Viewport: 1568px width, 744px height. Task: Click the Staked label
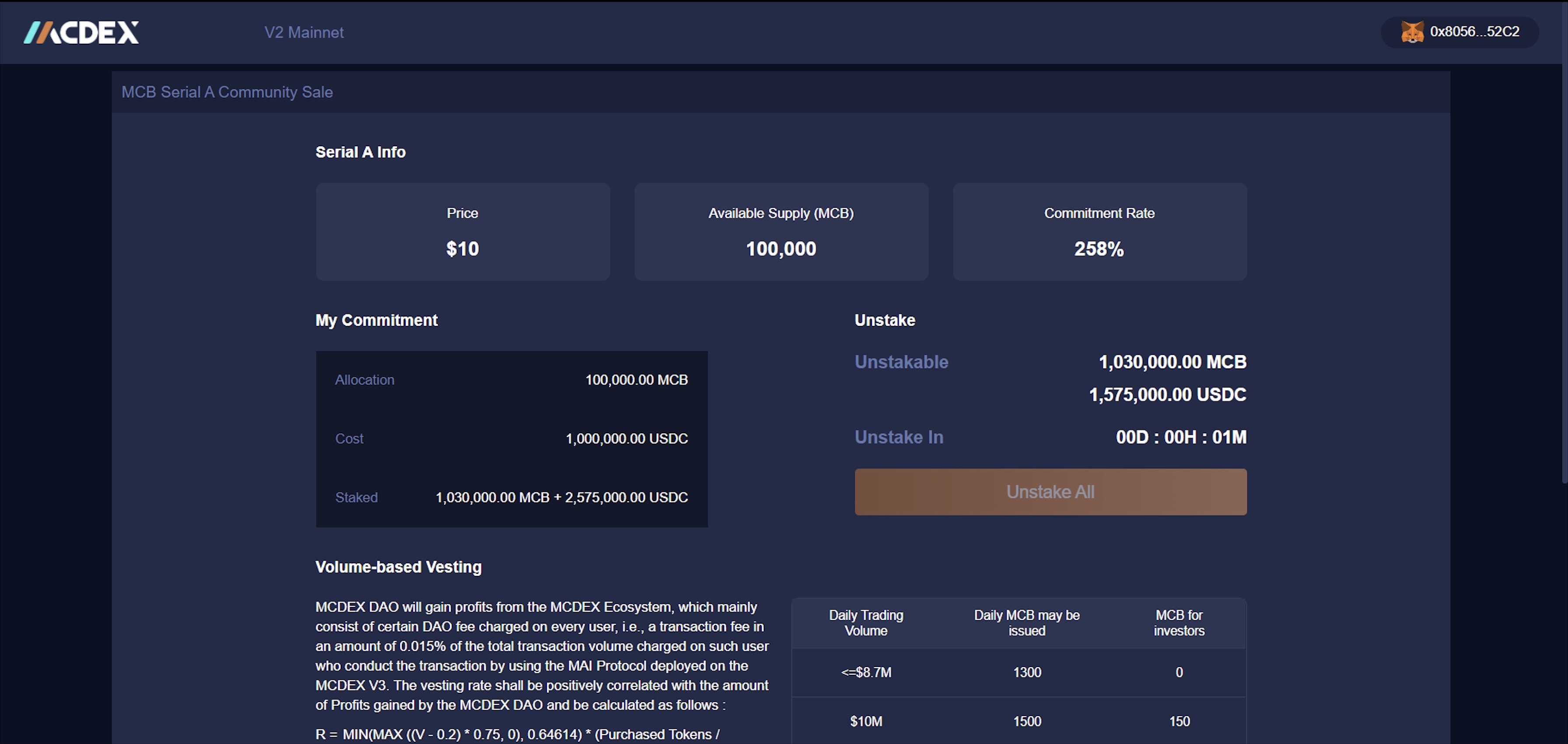pos(357,498)
